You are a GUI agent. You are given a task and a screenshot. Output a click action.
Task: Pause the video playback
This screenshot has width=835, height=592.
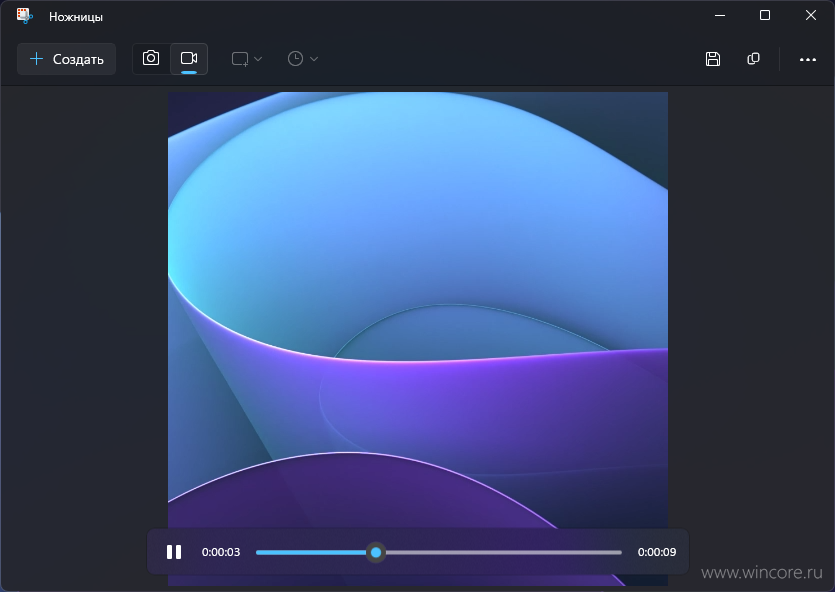174,552
